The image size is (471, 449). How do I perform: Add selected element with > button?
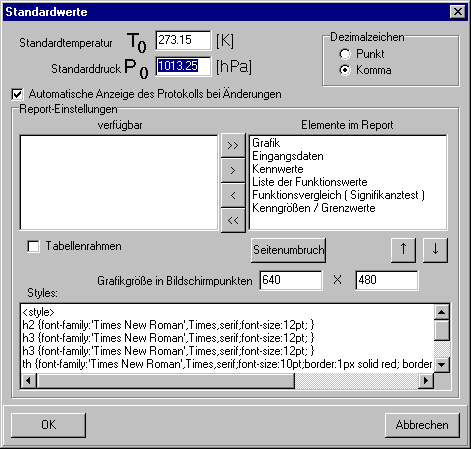coord(233,170)
